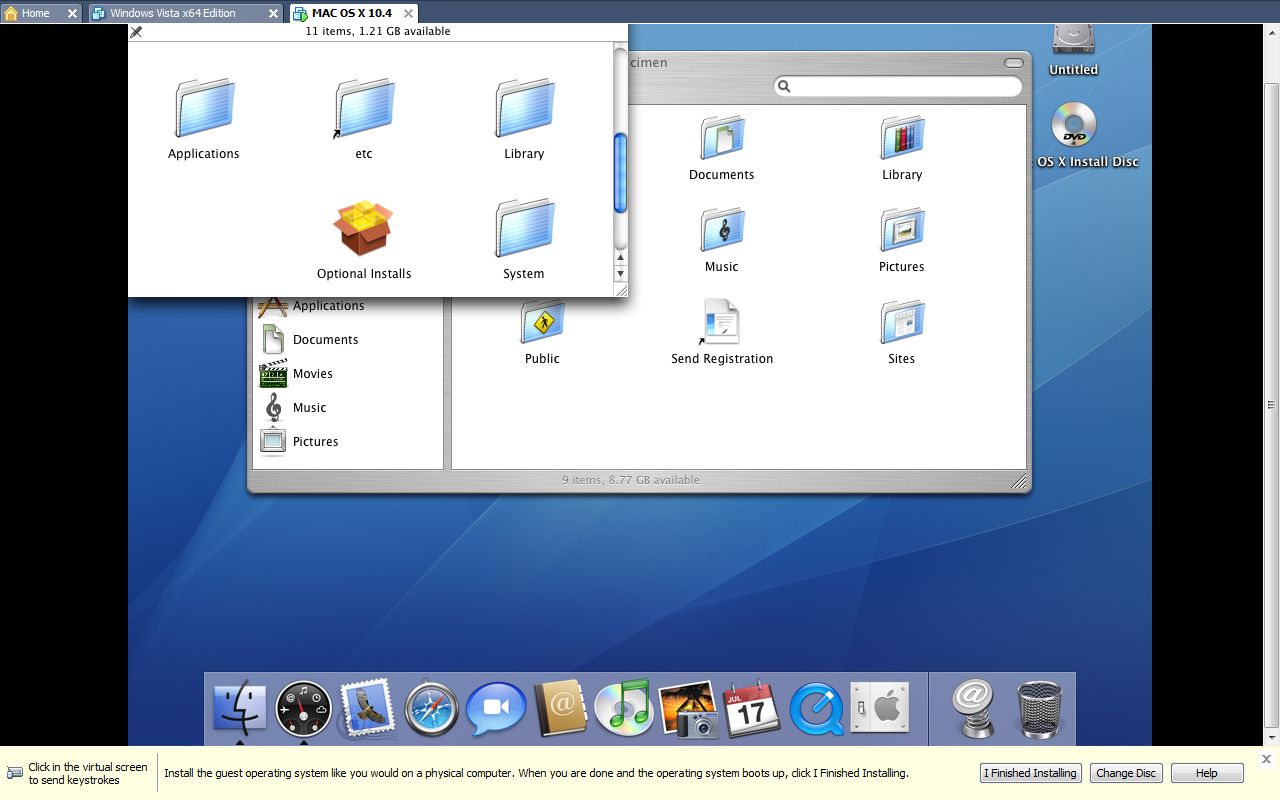Open the Trash in the Dock

(1040, 709)
